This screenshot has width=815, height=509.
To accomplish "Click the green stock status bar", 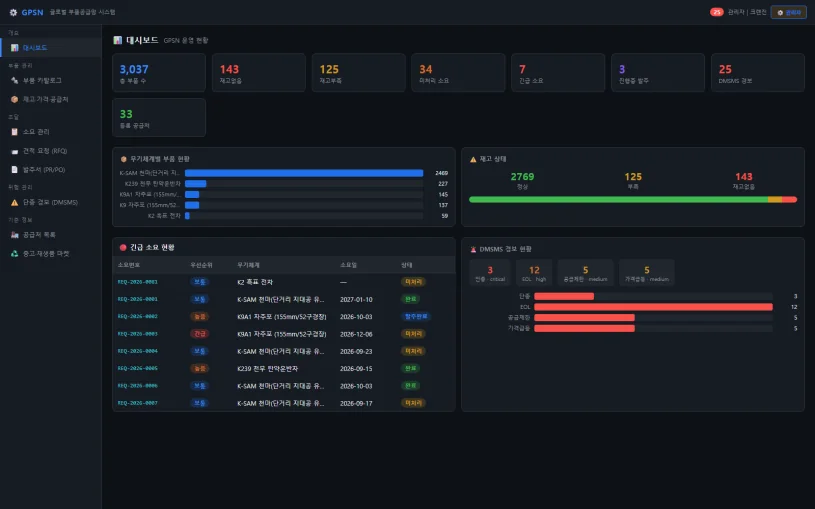I will click(x=619, y=200).
